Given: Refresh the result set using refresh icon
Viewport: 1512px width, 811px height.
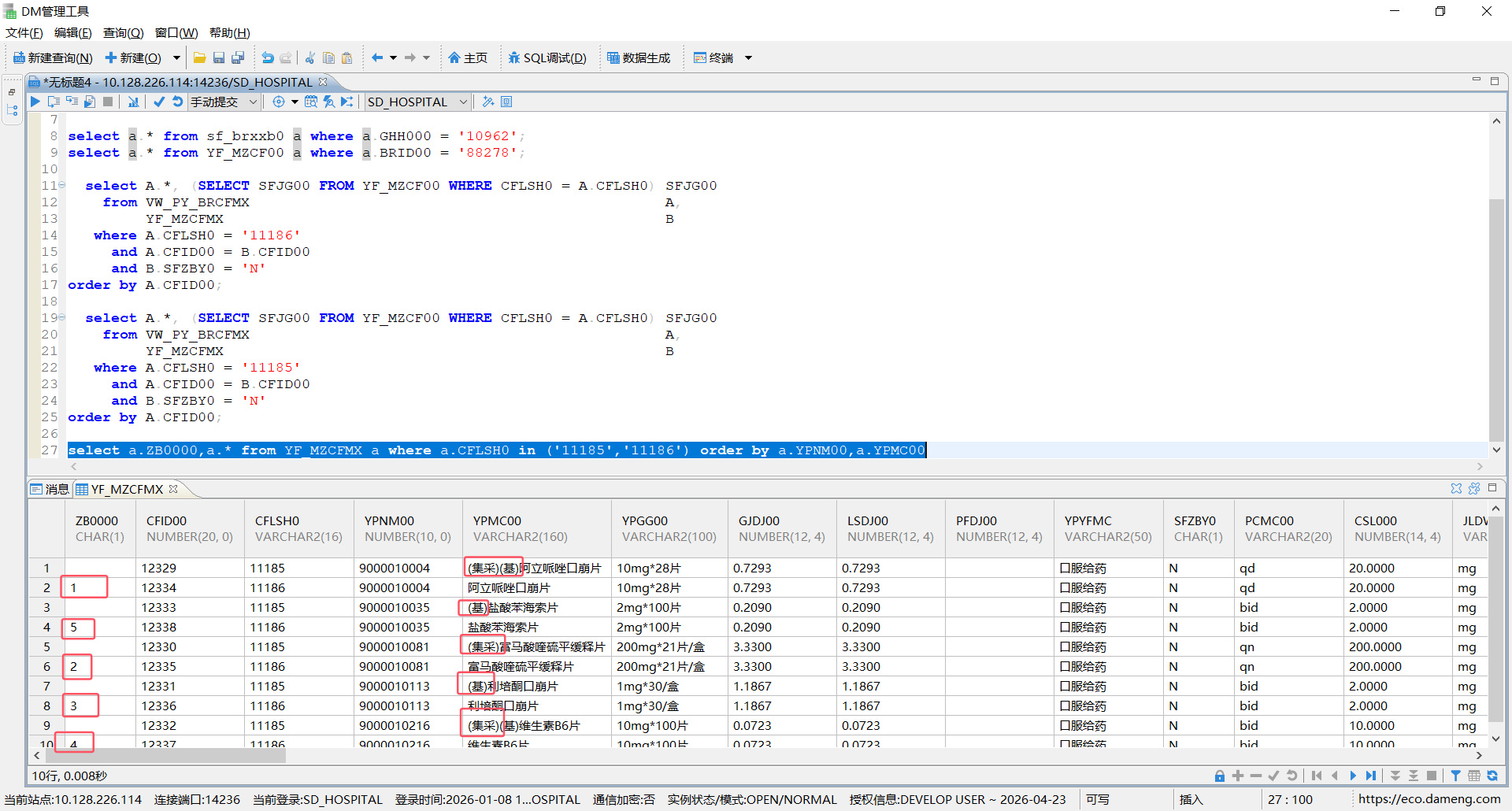Looking at the screenshot, I should pyautogui.click(x=1492, y=776).
